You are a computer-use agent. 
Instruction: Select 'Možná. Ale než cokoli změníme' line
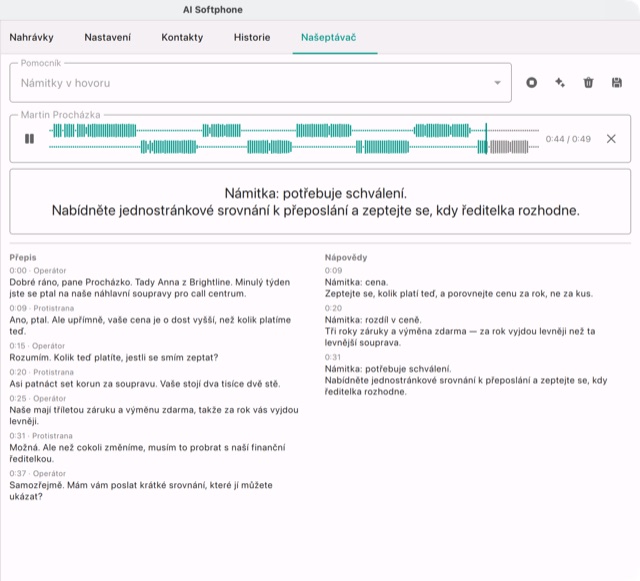pyautogui.click(x=147, y=453)
